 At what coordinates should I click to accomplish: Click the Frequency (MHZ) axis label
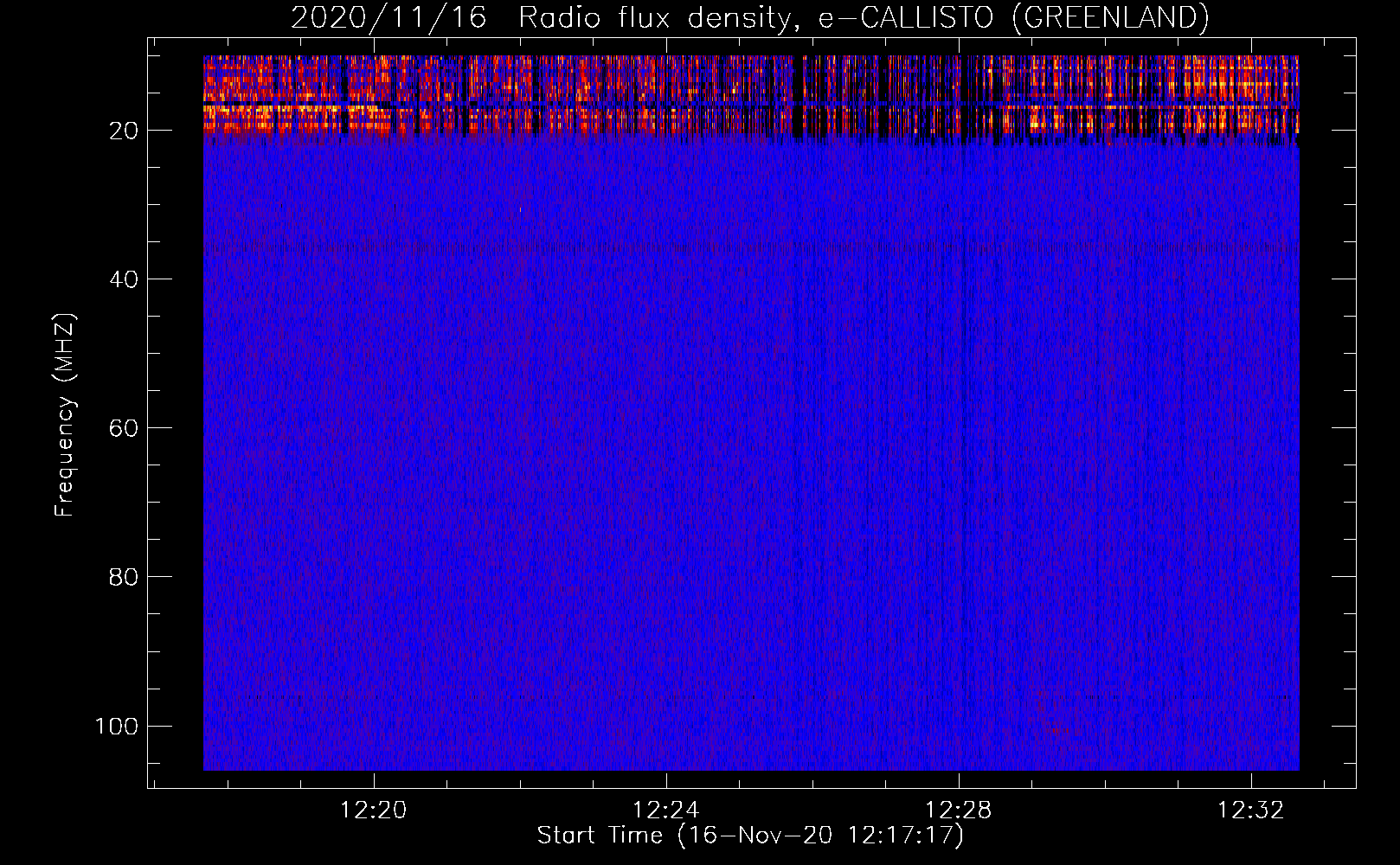[x=65, y=415]
